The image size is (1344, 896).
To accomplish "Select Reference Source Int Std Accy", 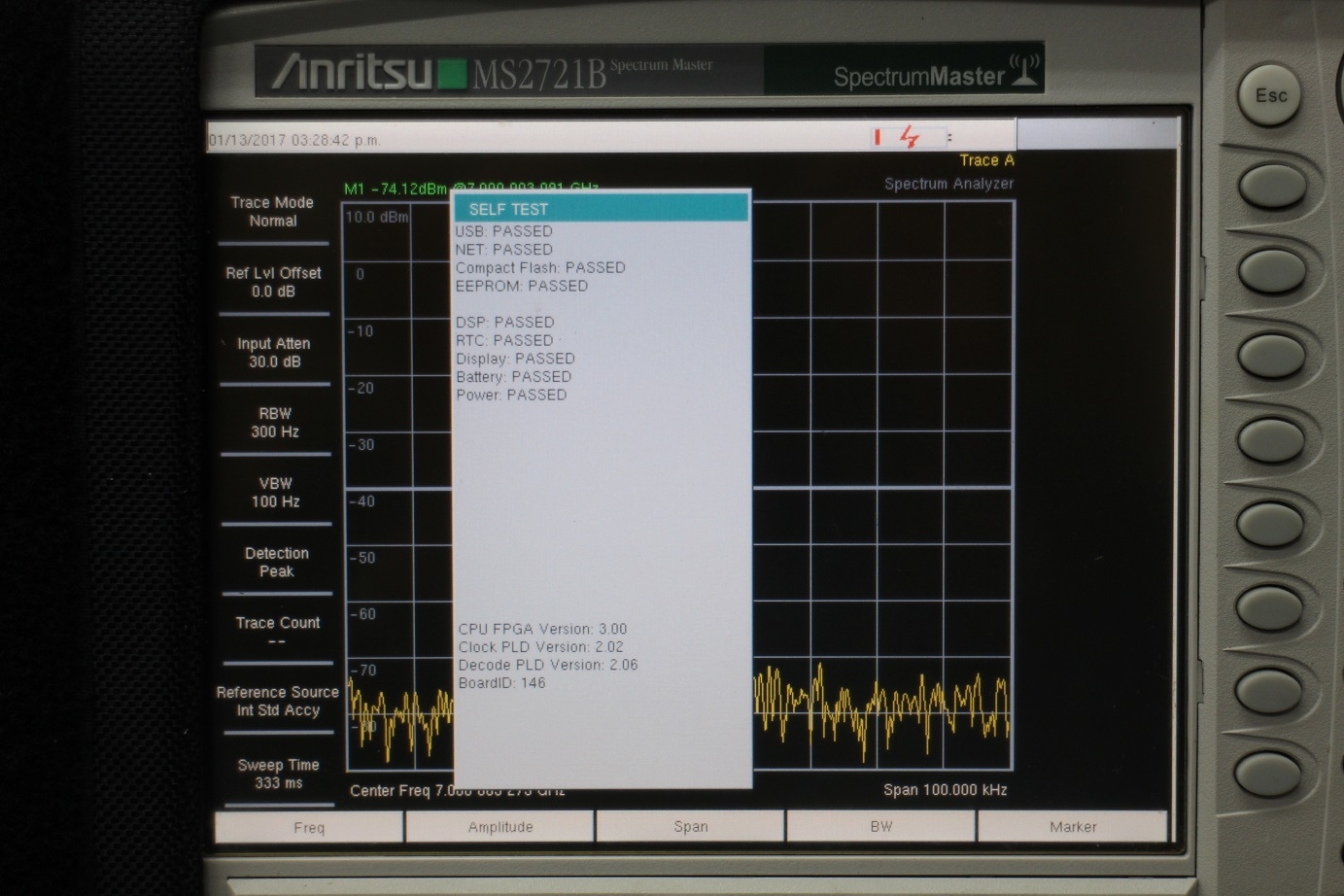I will [x=278, y=701].
